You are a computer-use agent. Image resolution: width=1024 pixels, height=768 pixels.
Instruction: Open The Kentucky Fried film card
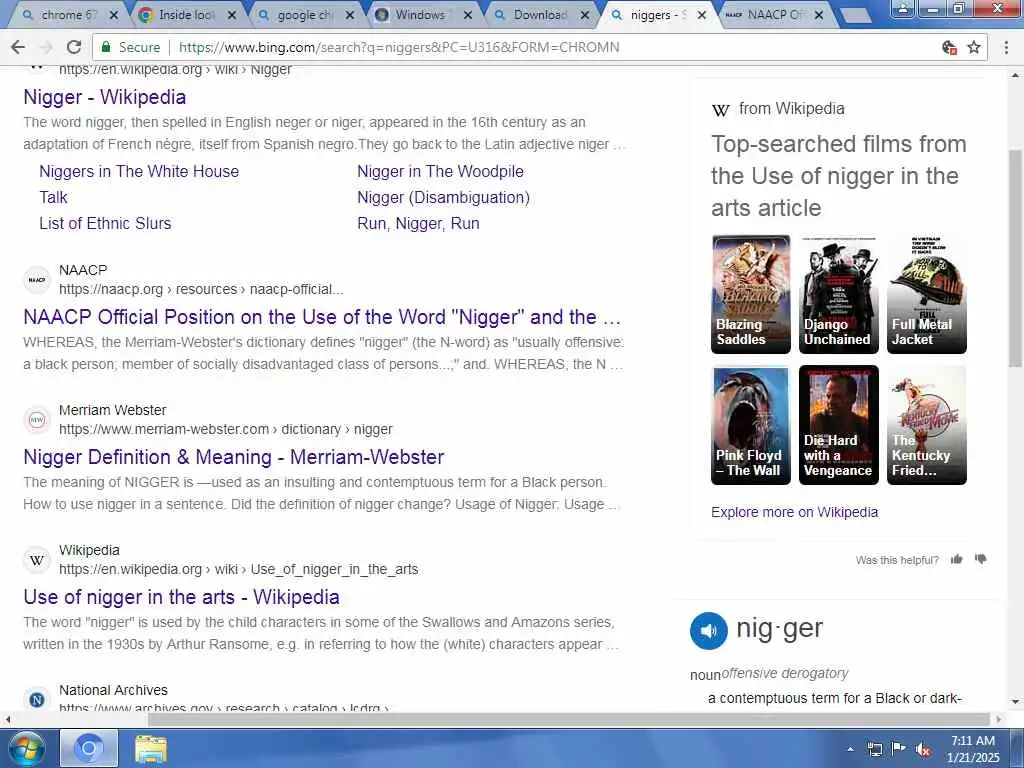[x=927, y=425]
